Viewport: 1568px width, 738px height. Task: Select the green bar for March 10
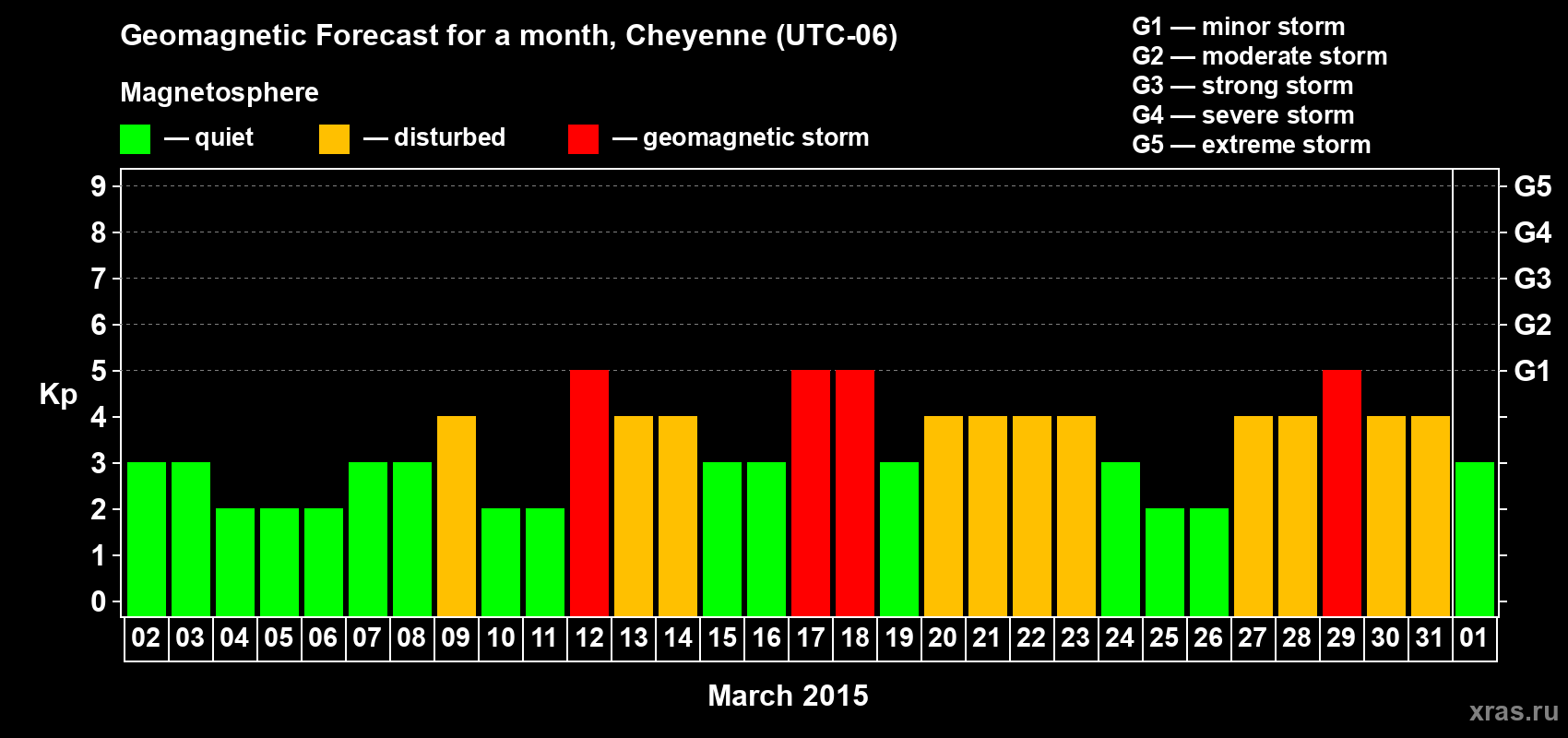pyautogui.click(x=501, y=562)
